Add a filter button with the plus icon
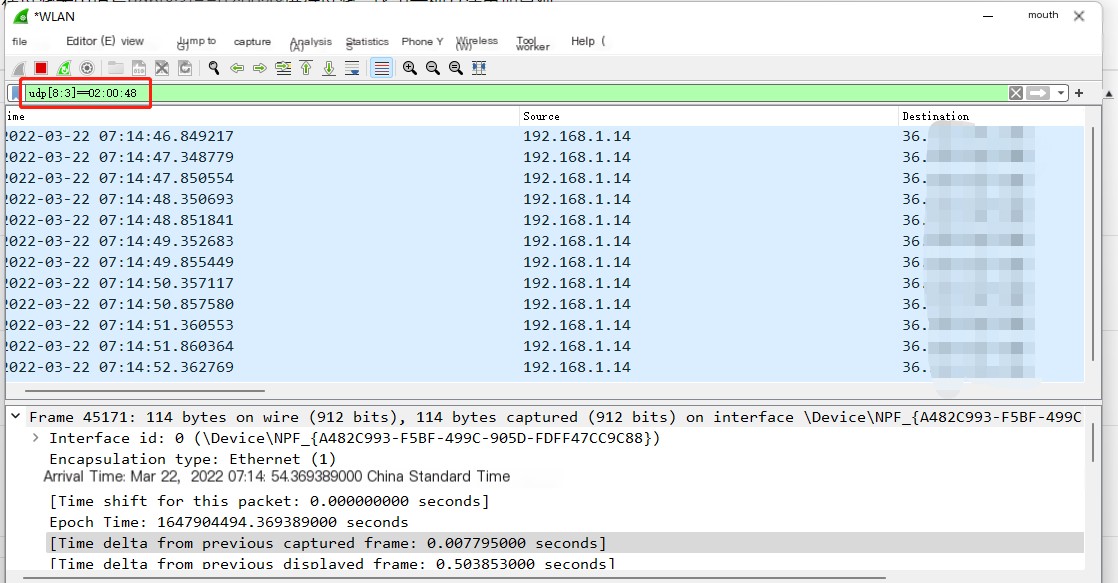Screen dimensions: 1118x583 click(1079, 93)
